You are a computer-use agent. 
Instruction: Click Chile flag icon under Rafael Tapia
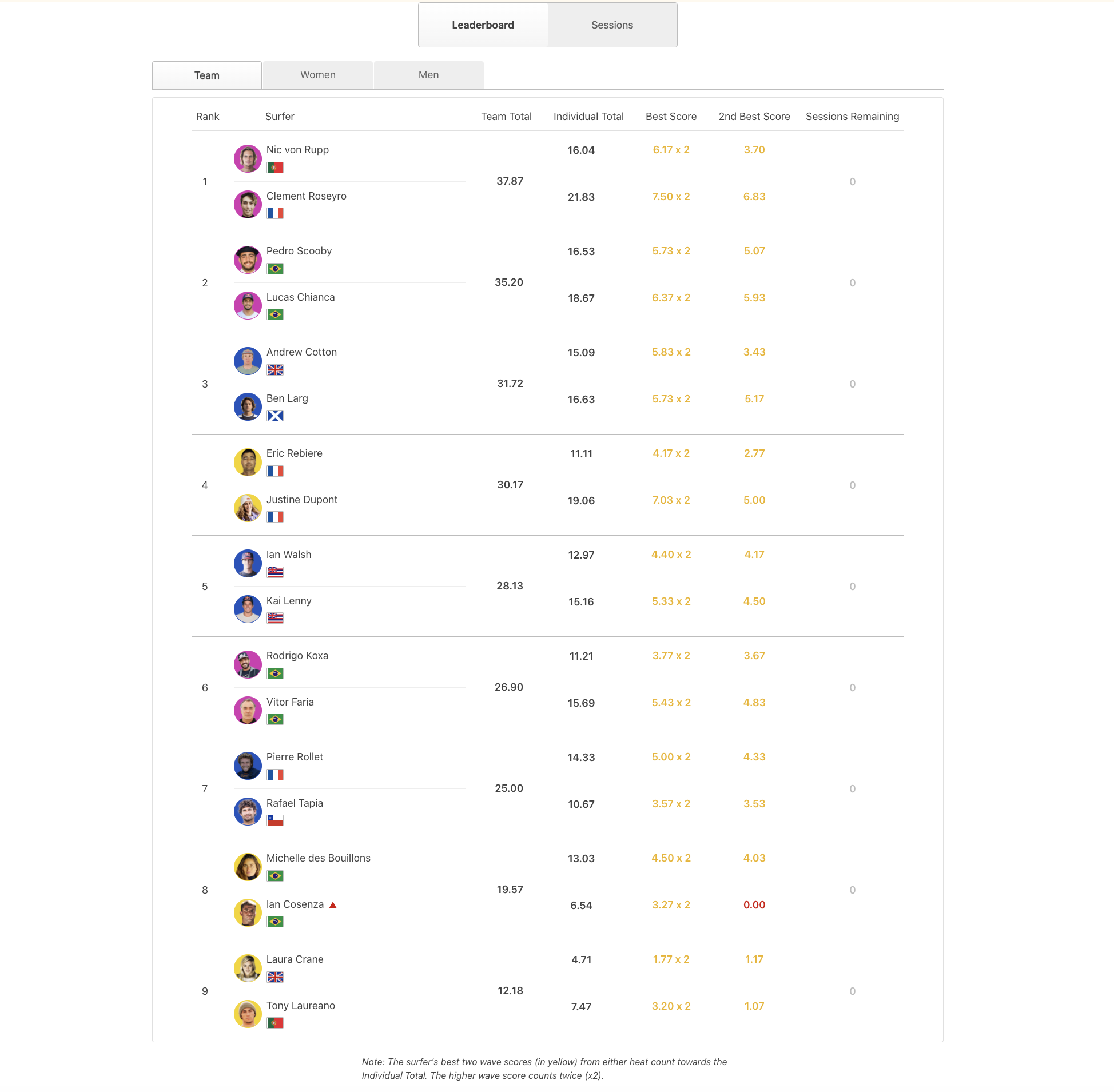pos(275,821)
